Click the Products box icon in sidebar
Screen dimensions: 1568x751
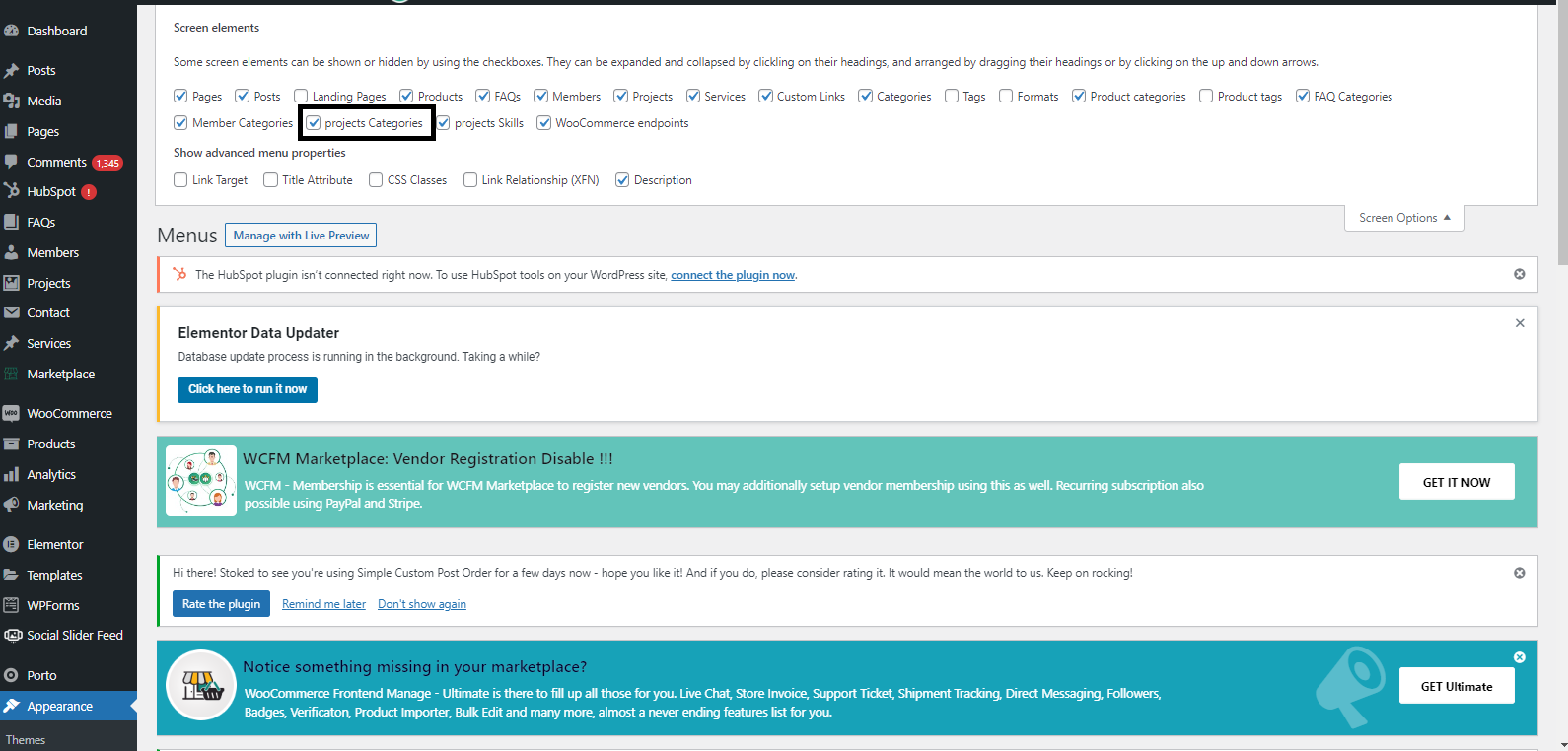click(x=12, y=444)
